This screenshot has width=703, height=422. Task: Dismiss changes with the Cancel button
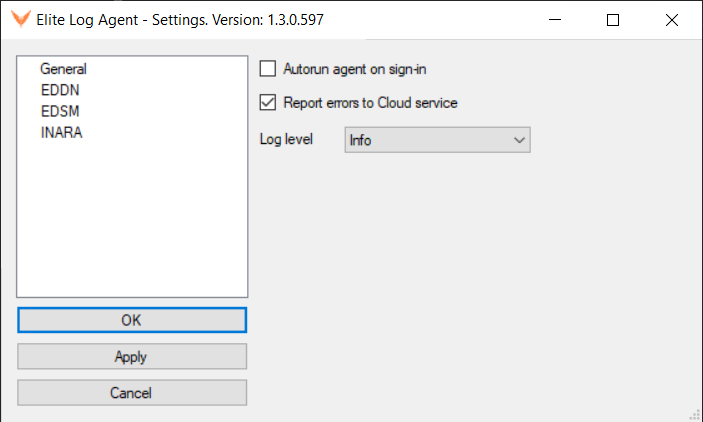click(x=132, y=393)
